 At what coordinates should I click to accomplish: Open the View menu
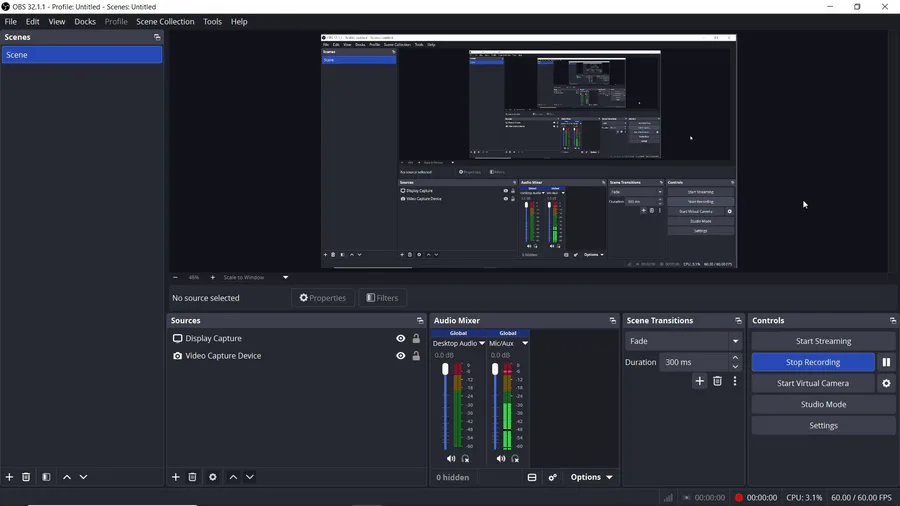[x=56, y=21]
